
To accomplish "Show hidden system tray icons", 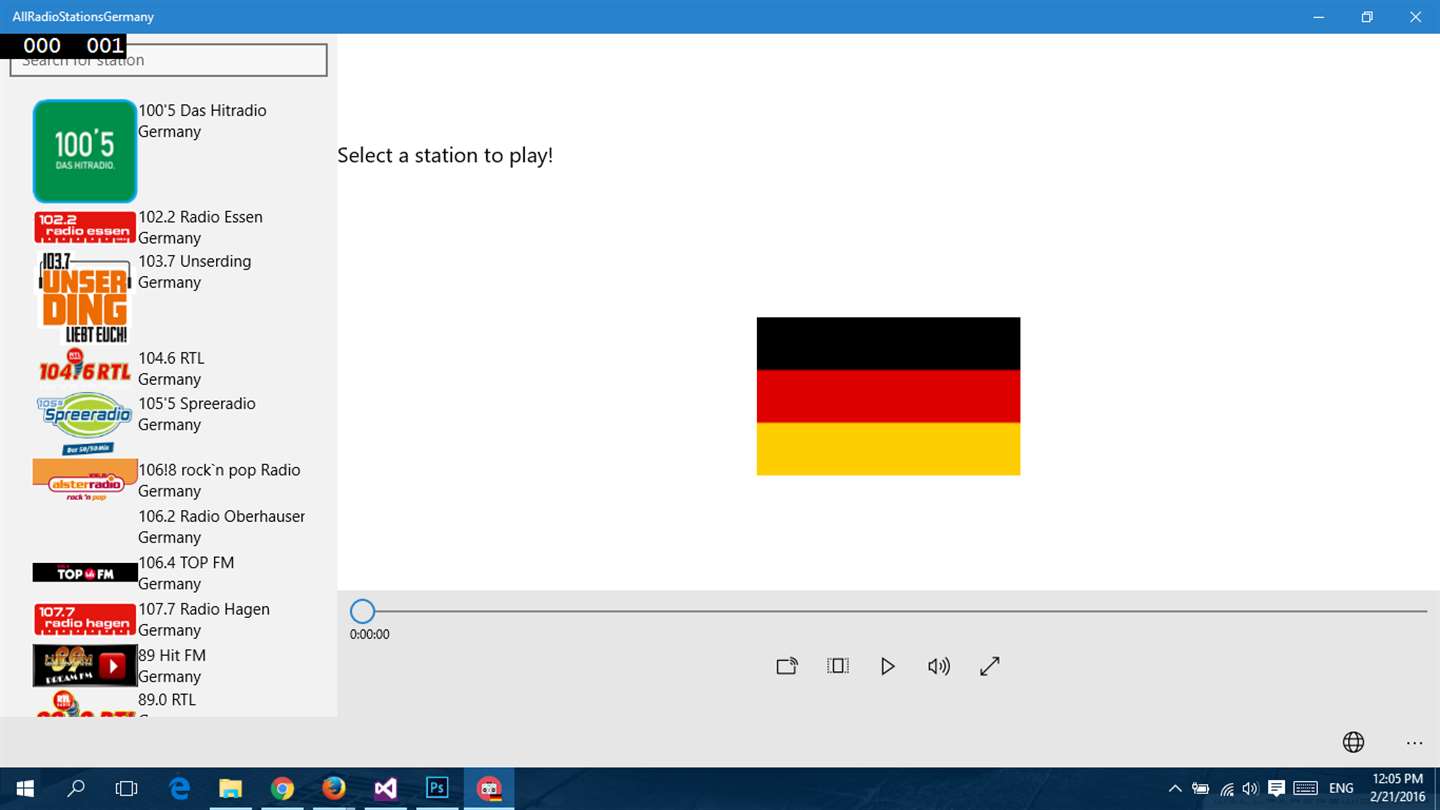I will point(1175,789).
